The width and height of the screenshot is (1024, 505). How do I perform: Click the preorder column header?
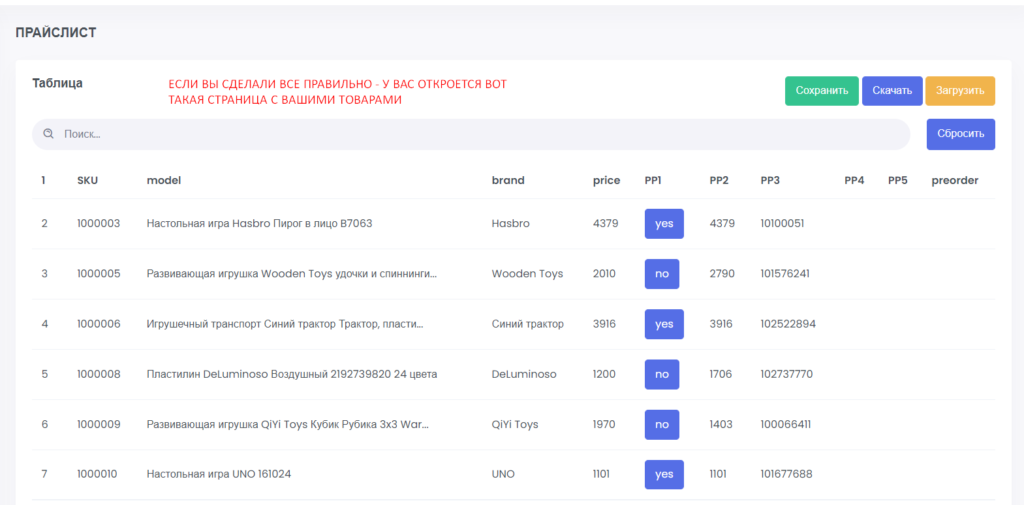click(x=955, y=181)
